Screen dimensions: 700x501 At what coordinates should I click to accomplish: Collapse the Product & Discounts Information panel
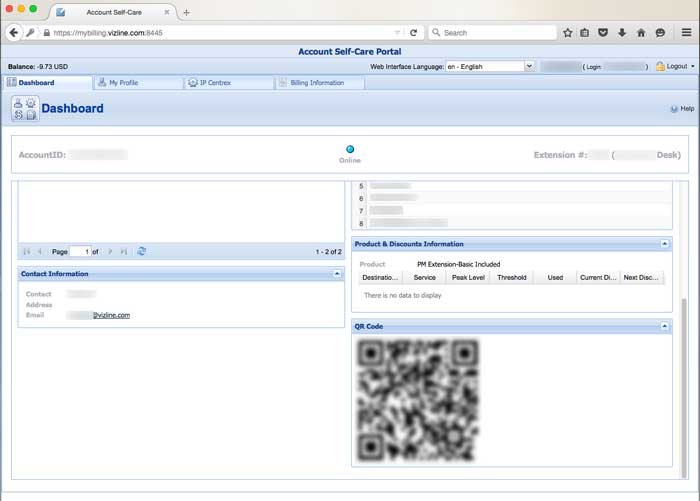(664, 244)
